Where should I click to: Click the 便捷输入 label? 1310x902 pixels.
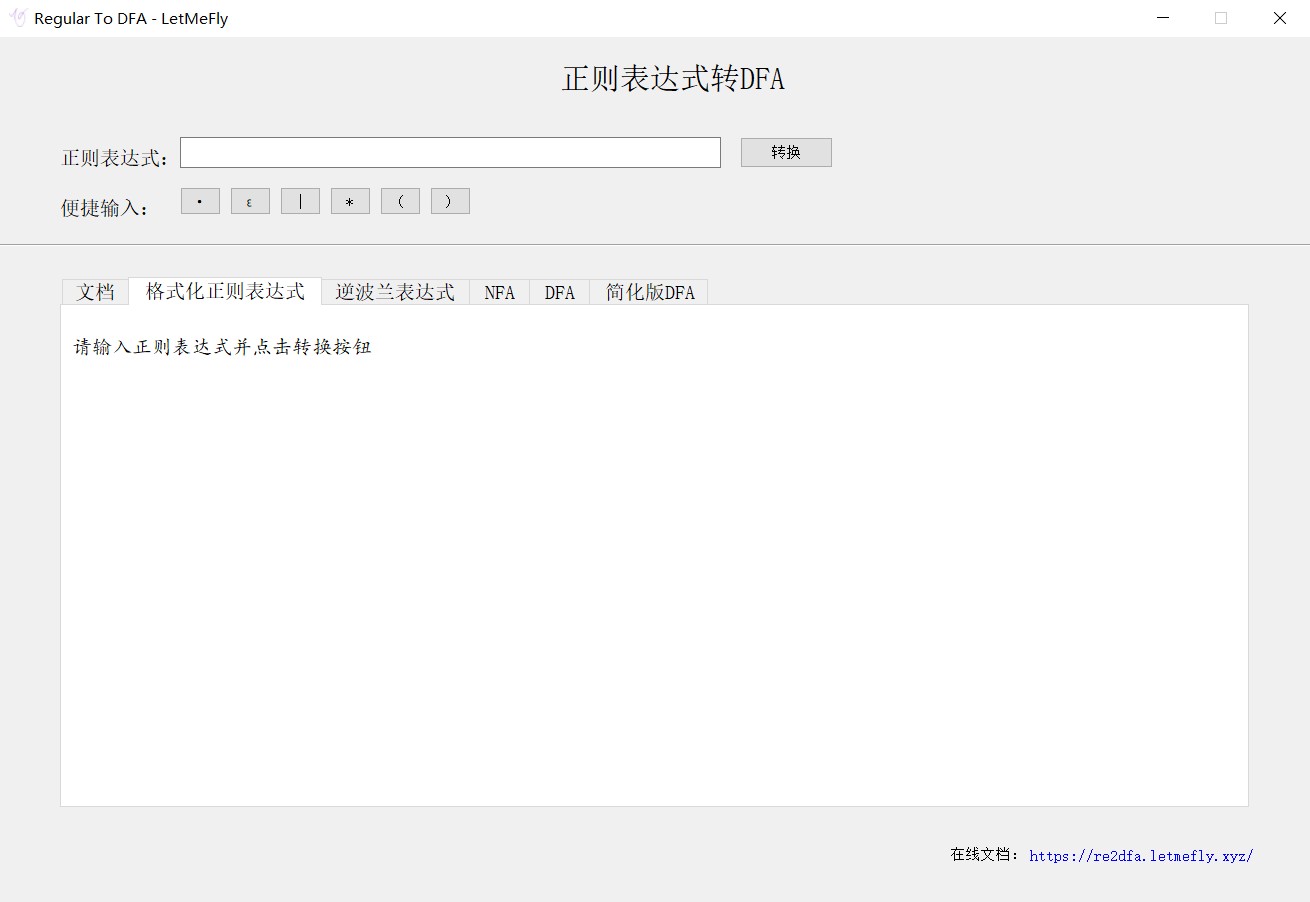[x=105, y=208]
